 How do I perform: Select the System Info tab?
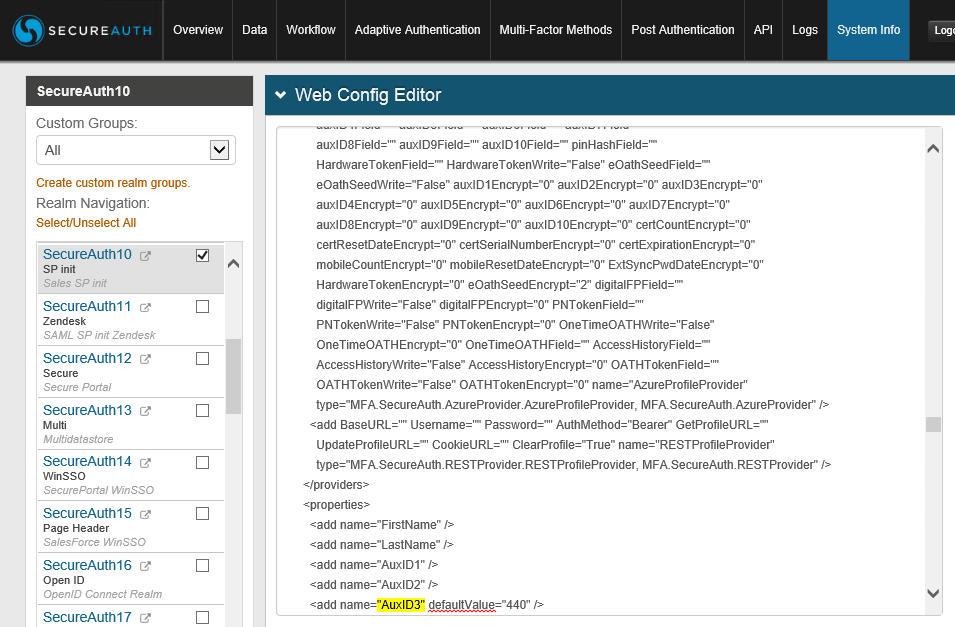869,30
